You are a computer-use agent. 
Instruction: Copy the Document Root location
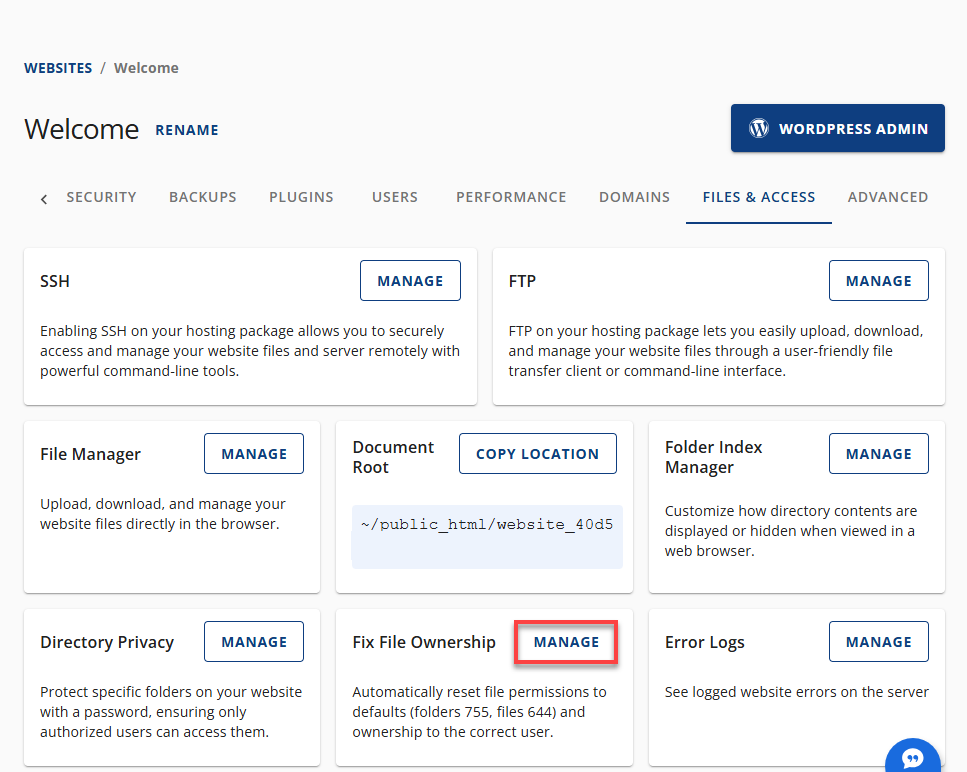pyautogui.click(x=537, y=453)
